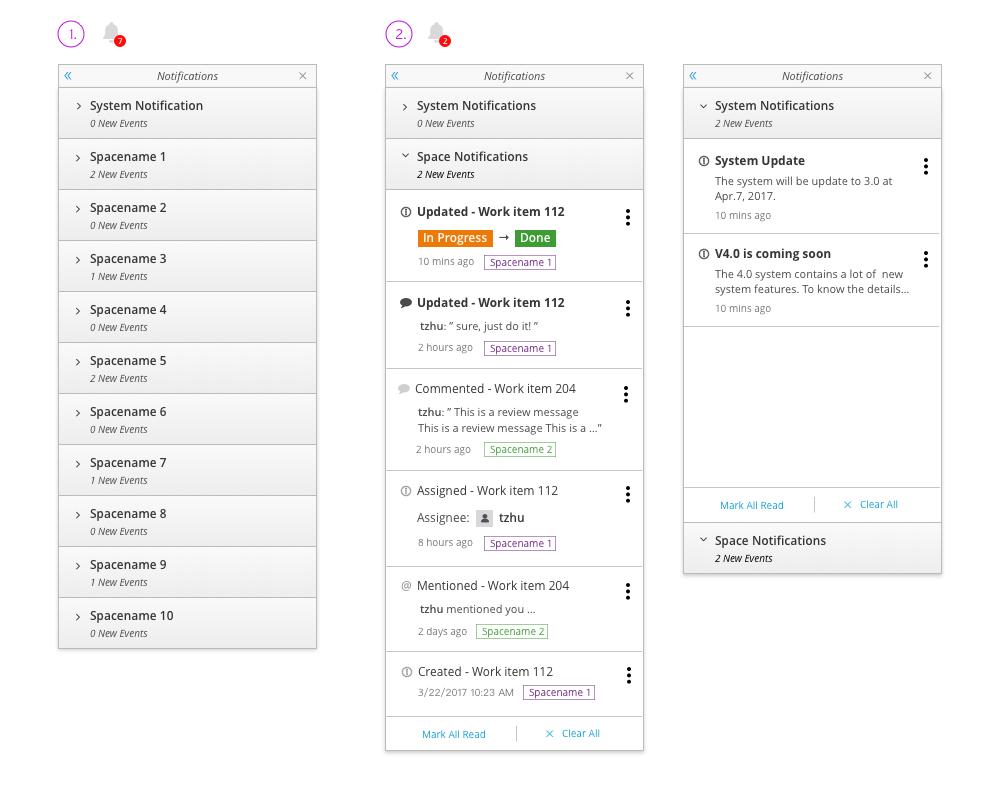Click the double-chevron collapse icon on middle panel
The width and height of the screenshot is (995, 793).
(395, 75)
